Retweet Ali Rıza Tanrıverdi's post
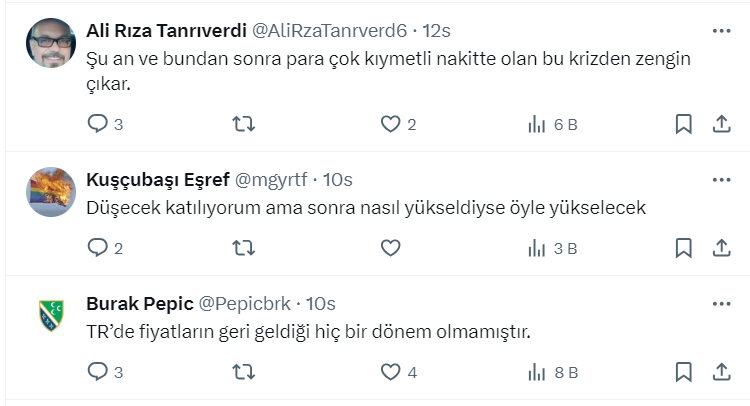750x406 pixels. 243,124
